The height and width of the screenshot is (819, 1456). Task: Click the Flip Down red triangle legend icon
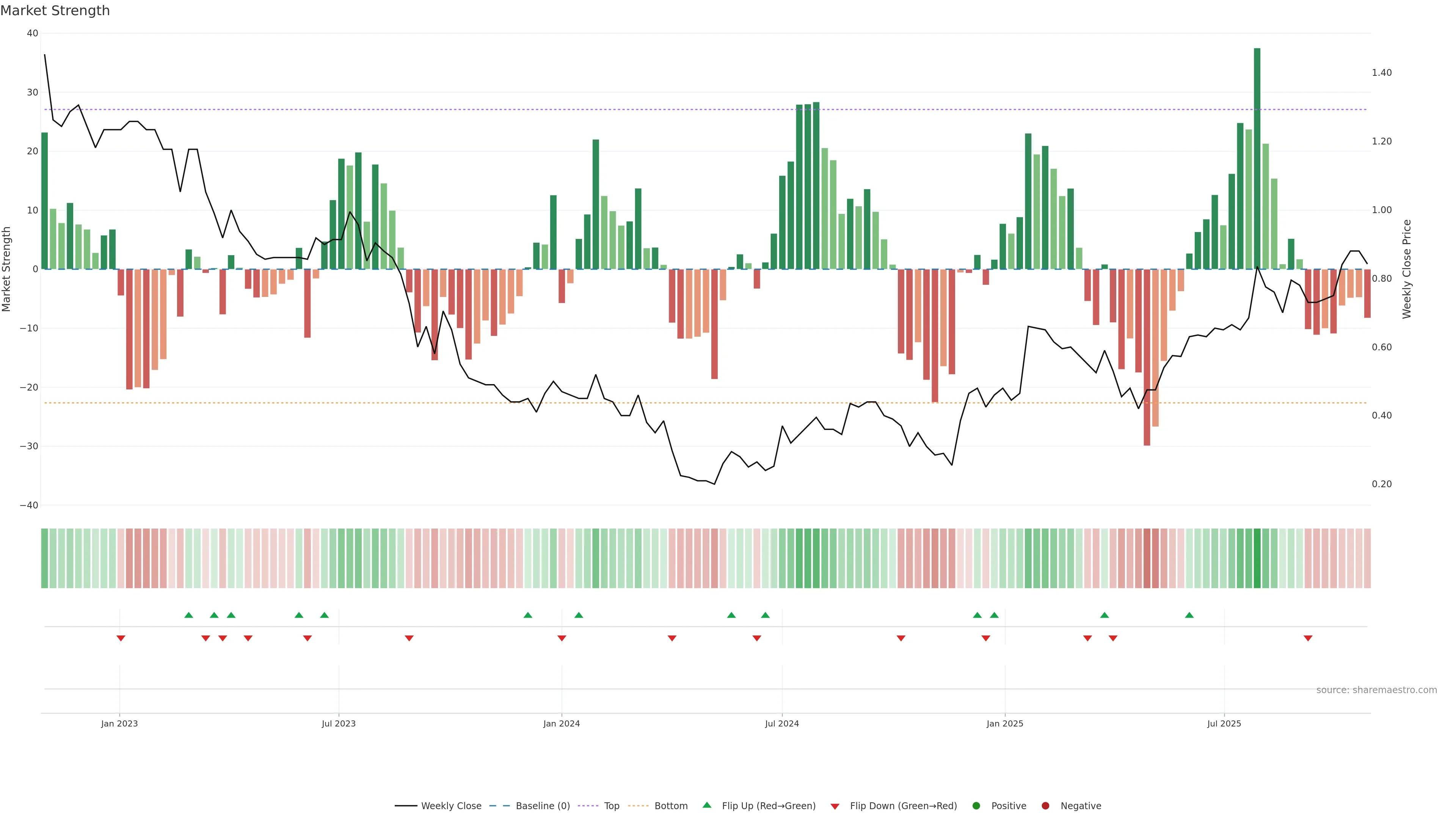coord(835,806)
